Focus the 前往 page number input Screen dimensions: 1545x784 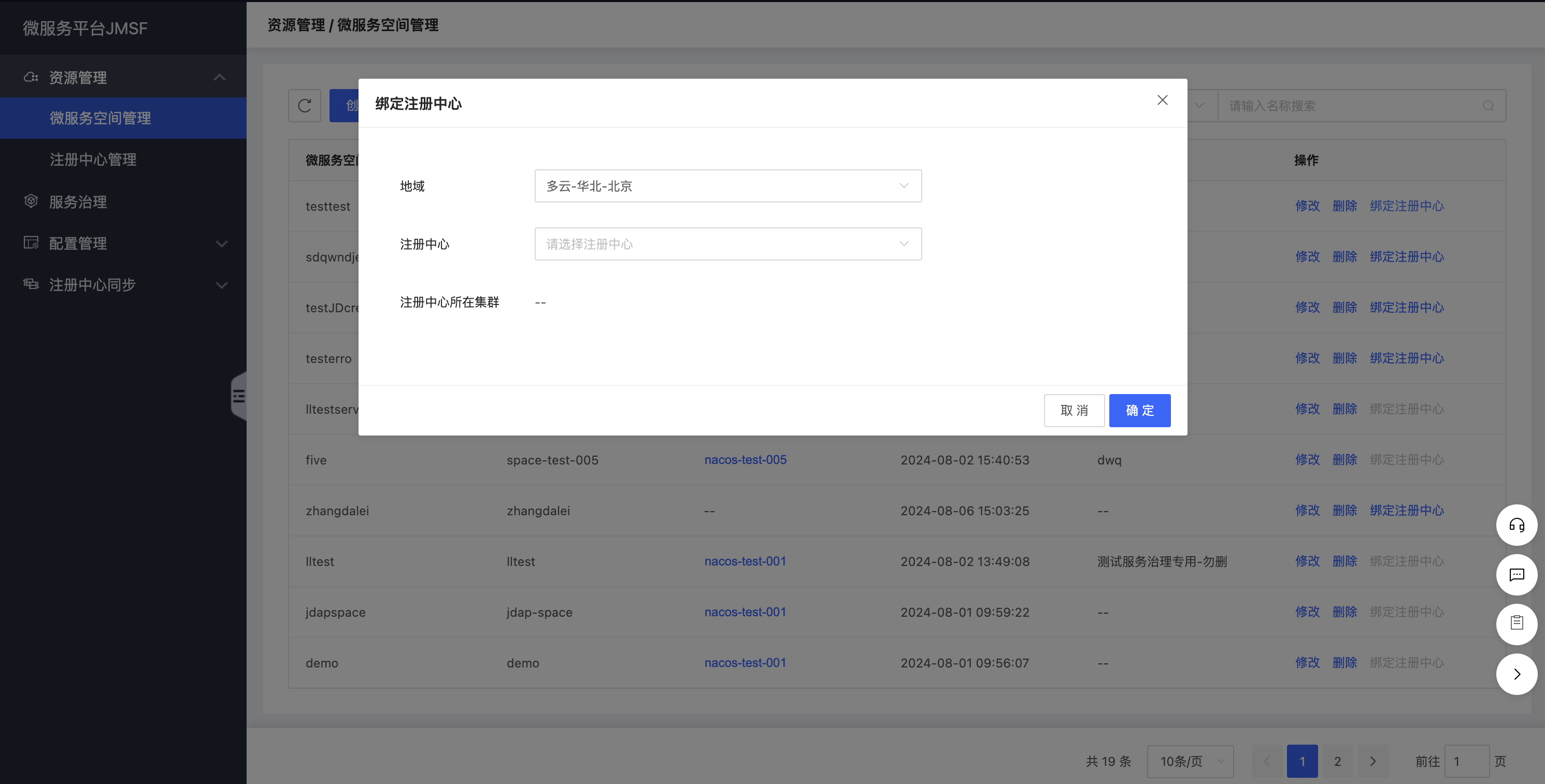[1466, 761]
